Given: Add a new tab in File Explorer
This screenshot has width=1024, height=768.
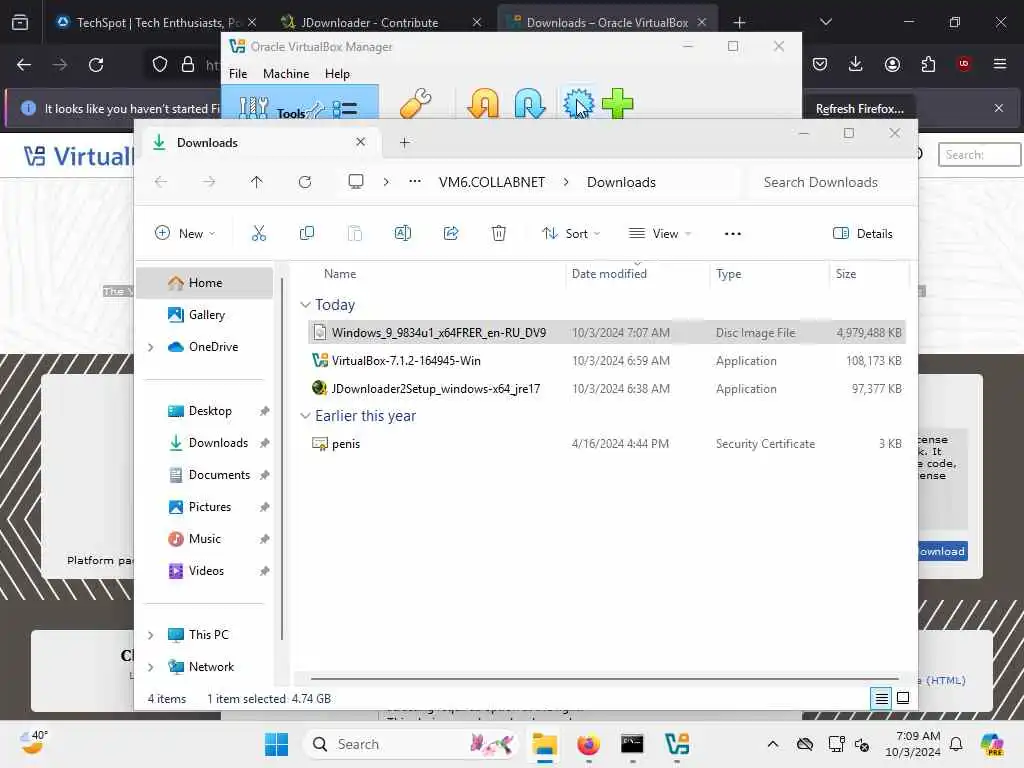Looking at the screenshot, I should click(x=404, y=142).
